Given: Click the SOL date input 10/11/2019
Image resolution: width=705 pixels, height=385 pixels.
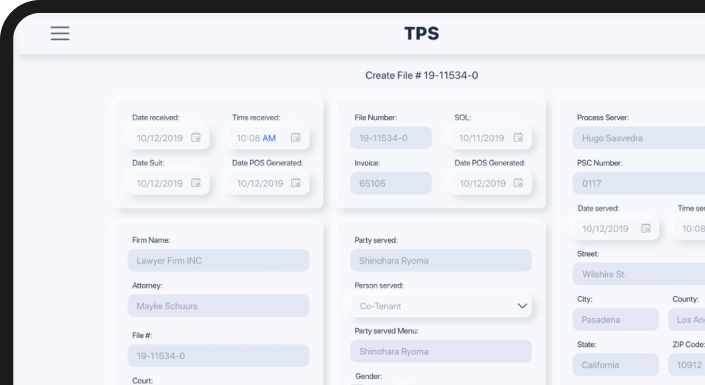Looking at the screenshot, I should point(491,138).
